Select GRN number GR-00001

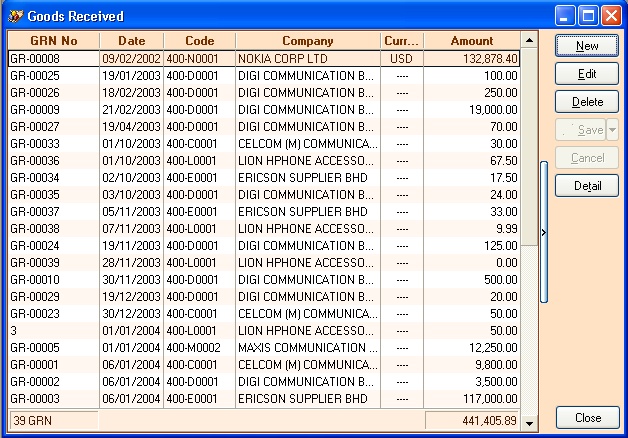(x=35, y=365)
